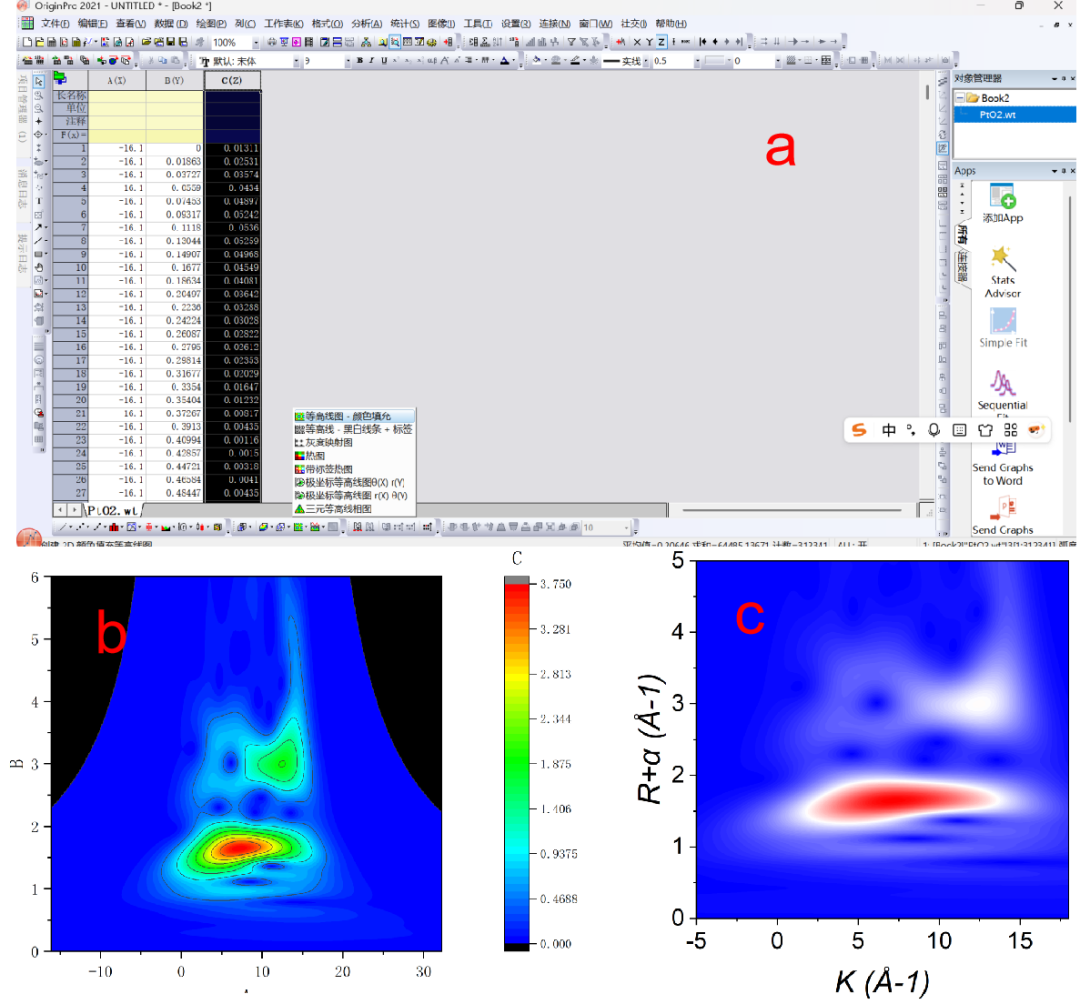Toggle the Z column designation button
This screenshot has height=1004, width=1080.
(661, 42)
